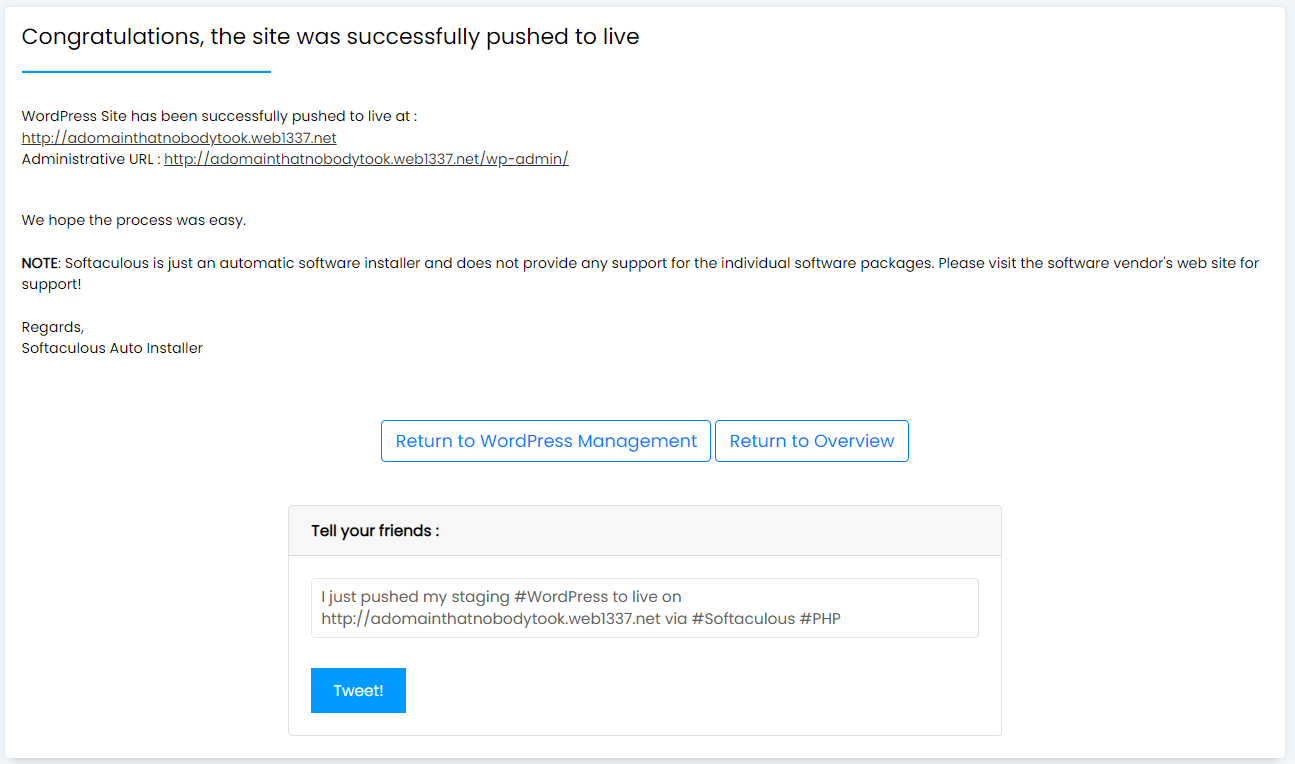1295x764 pixels.
Task: Open the pushed live site URL link
Action: coord(179,138)
